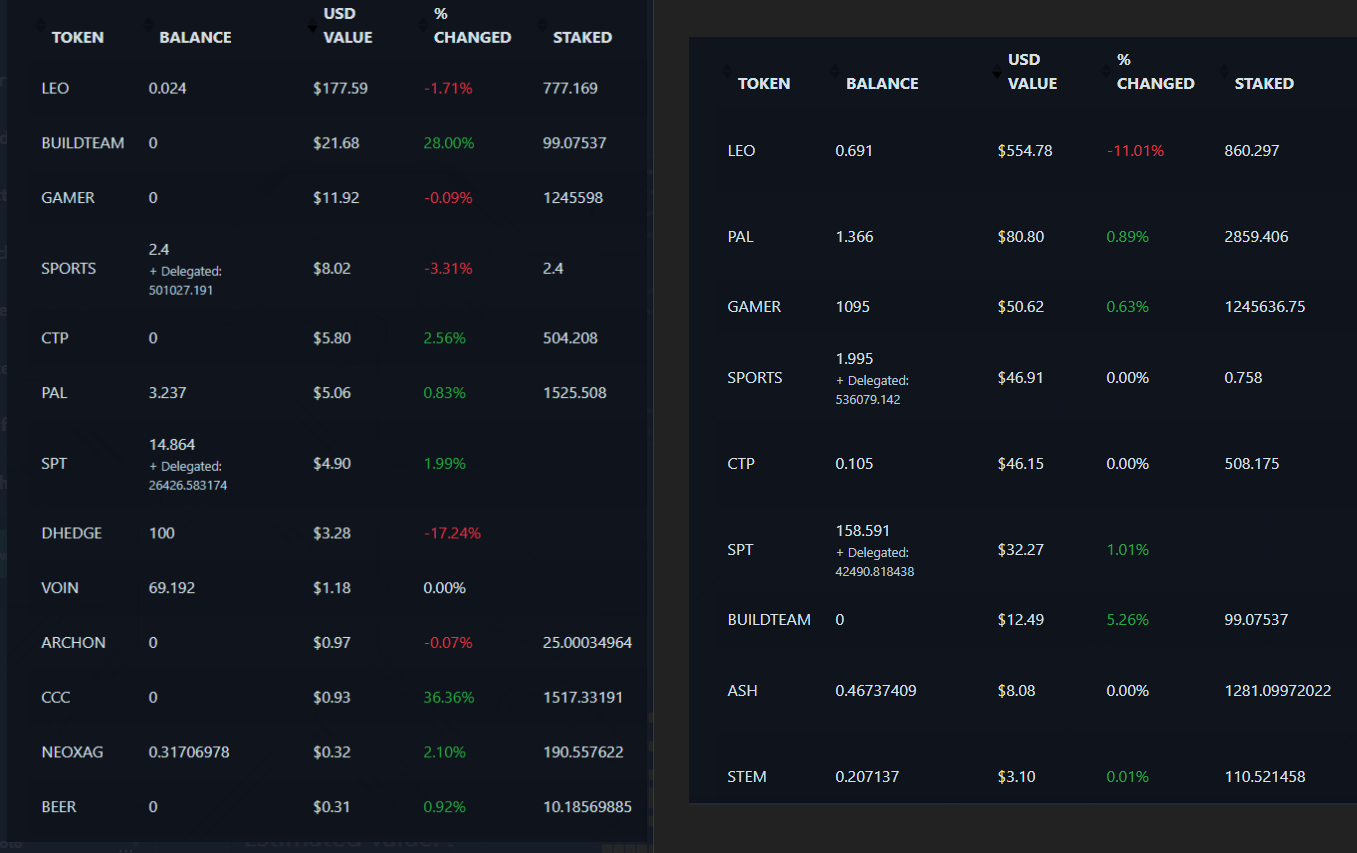
Task: Click the $177.59 USD value for LEO
Action: coord(340,88)
